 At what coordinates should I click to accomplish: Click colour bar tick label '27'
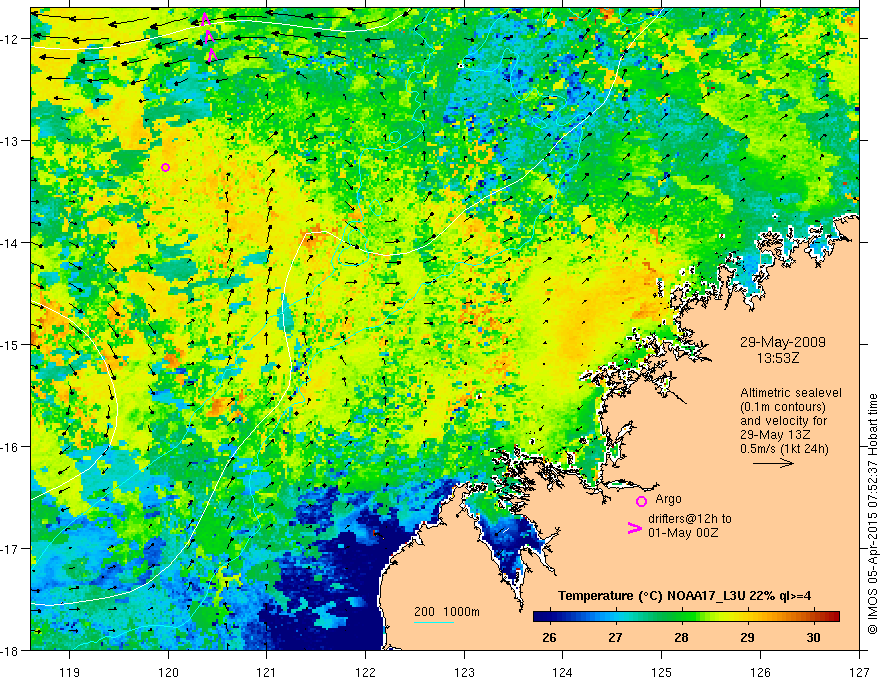click(616, 637)
